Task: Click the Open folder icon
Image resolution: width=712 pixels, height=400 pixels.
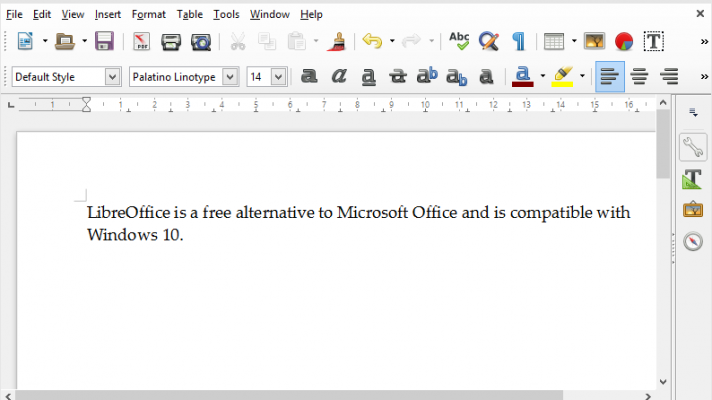Action: pos(64,41)
